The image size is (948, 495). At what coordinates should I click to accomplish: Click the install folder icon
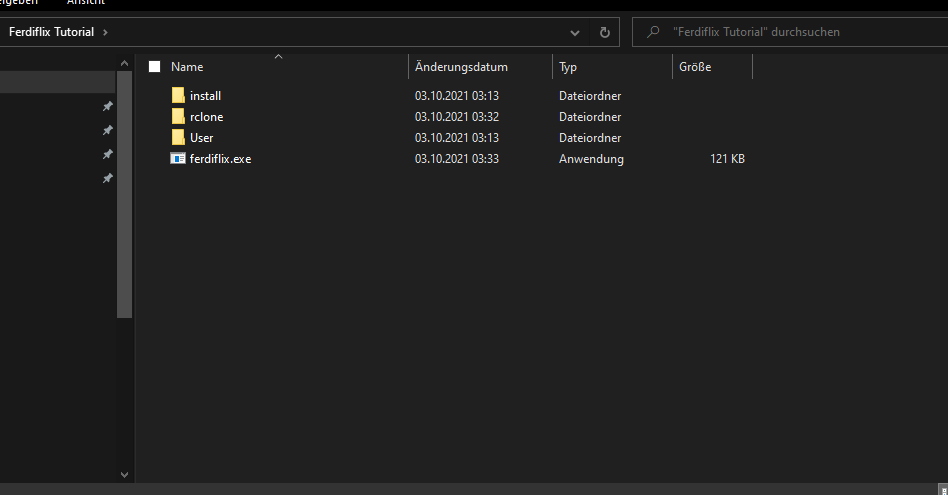tap(178, 96)
